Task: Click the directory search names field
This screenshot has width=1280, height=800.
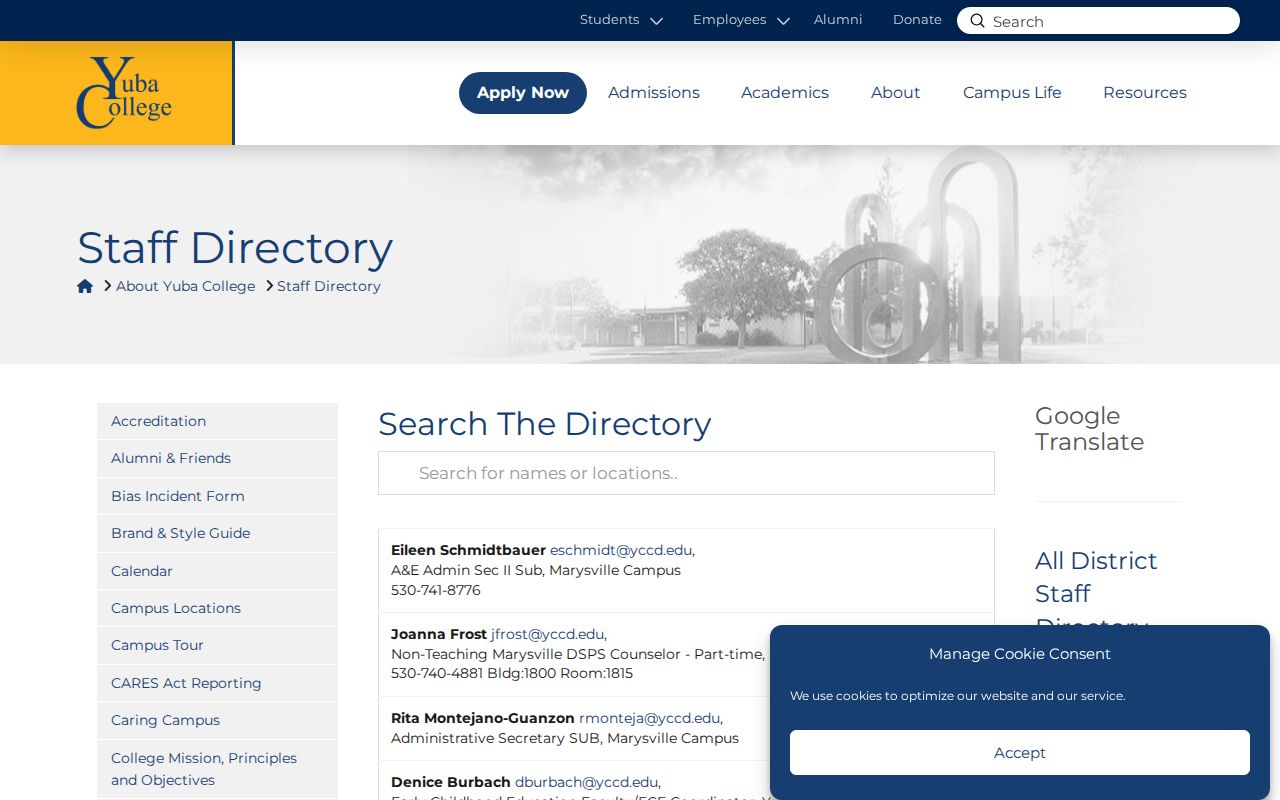Action: tap(686, 473)
